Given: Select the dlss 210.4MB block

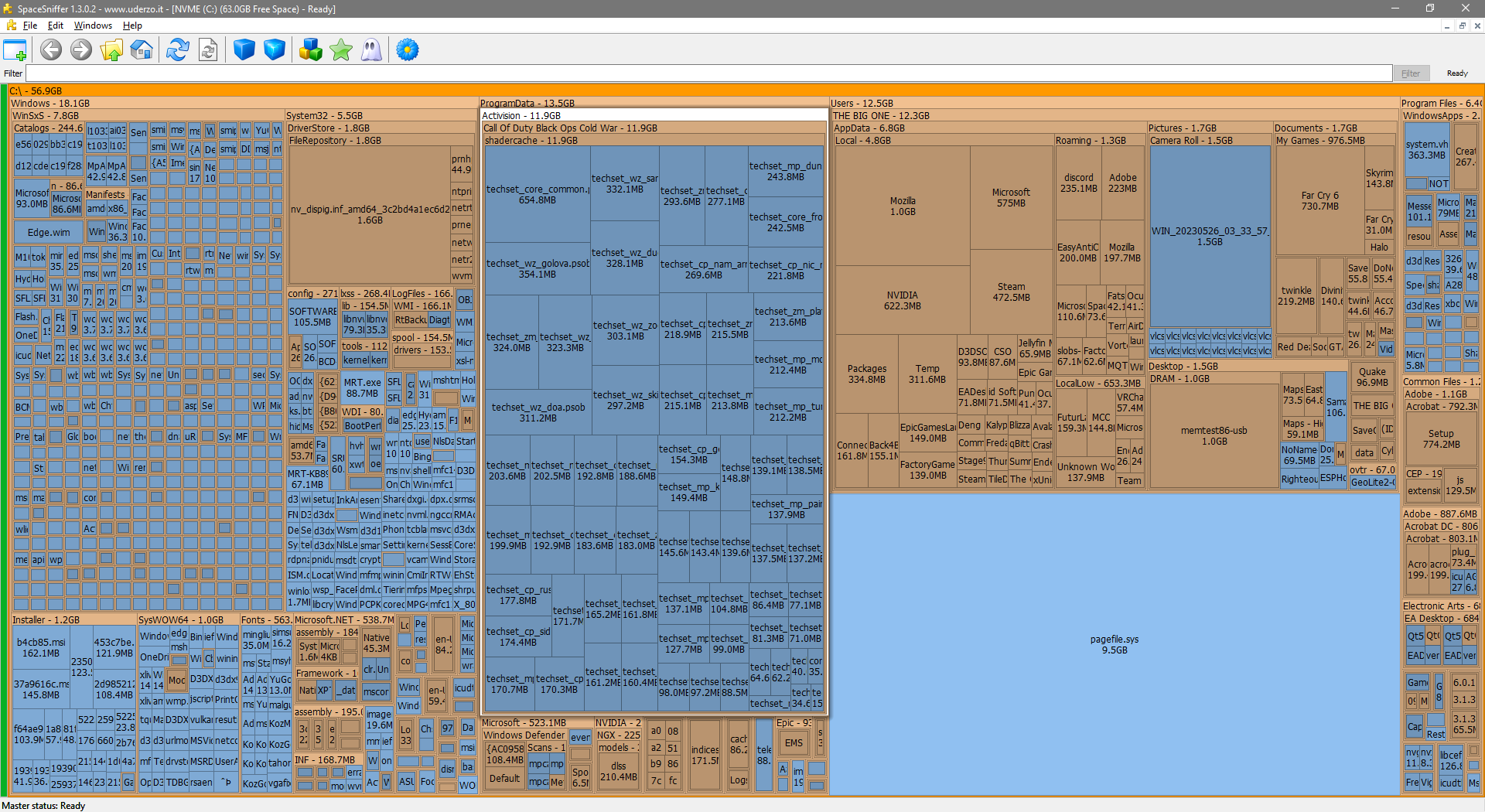Looking at the screenshot, I should [x=618, y=772].
